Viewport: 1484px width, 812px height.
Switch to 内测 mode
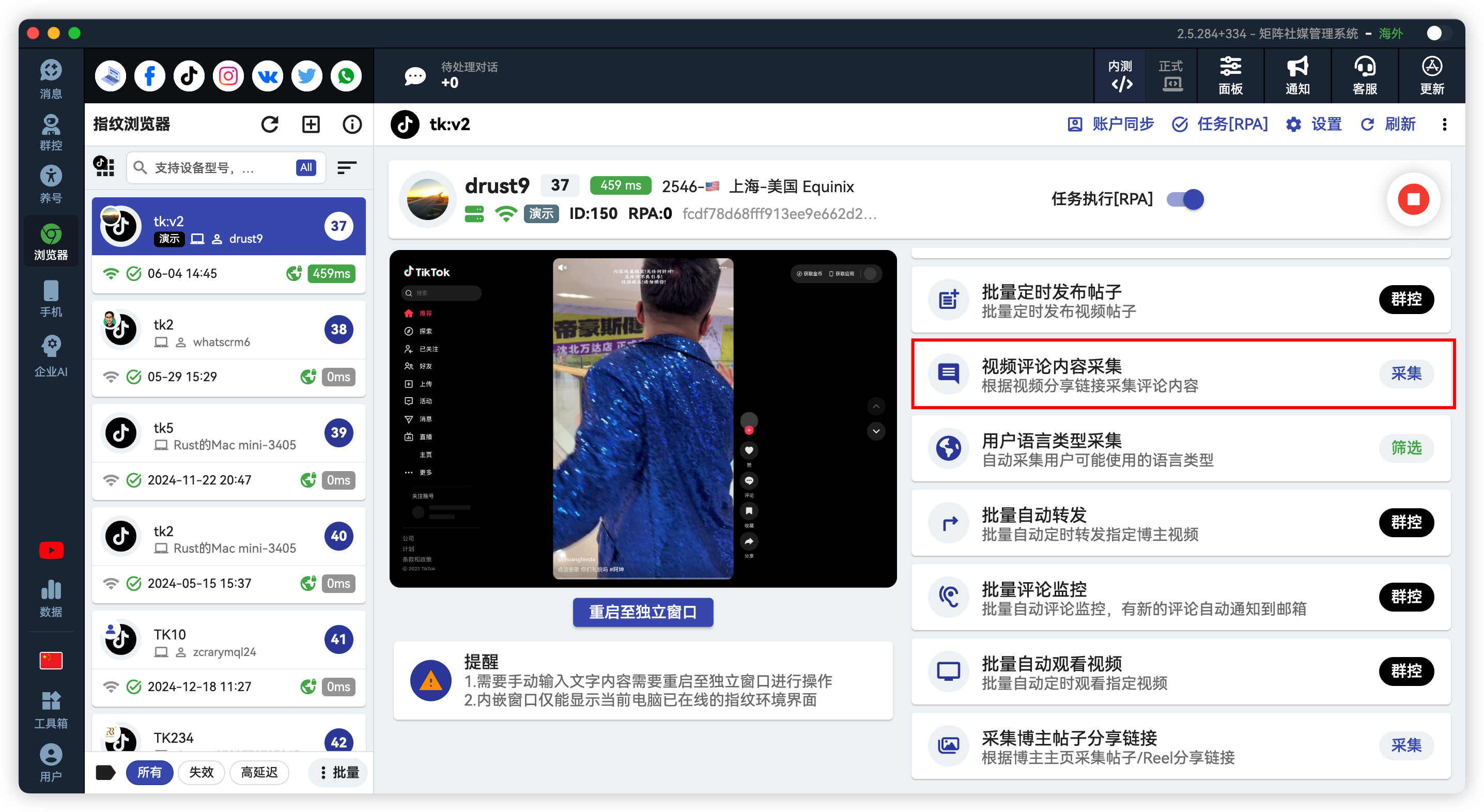tap(1120, 76)
